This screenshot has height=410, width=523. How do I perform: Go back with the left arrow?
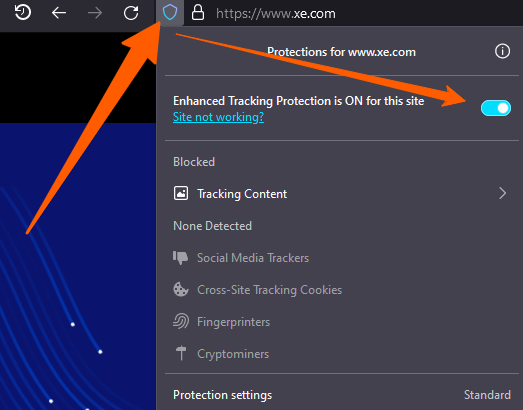pyautogui.click(x=59, y=13)
